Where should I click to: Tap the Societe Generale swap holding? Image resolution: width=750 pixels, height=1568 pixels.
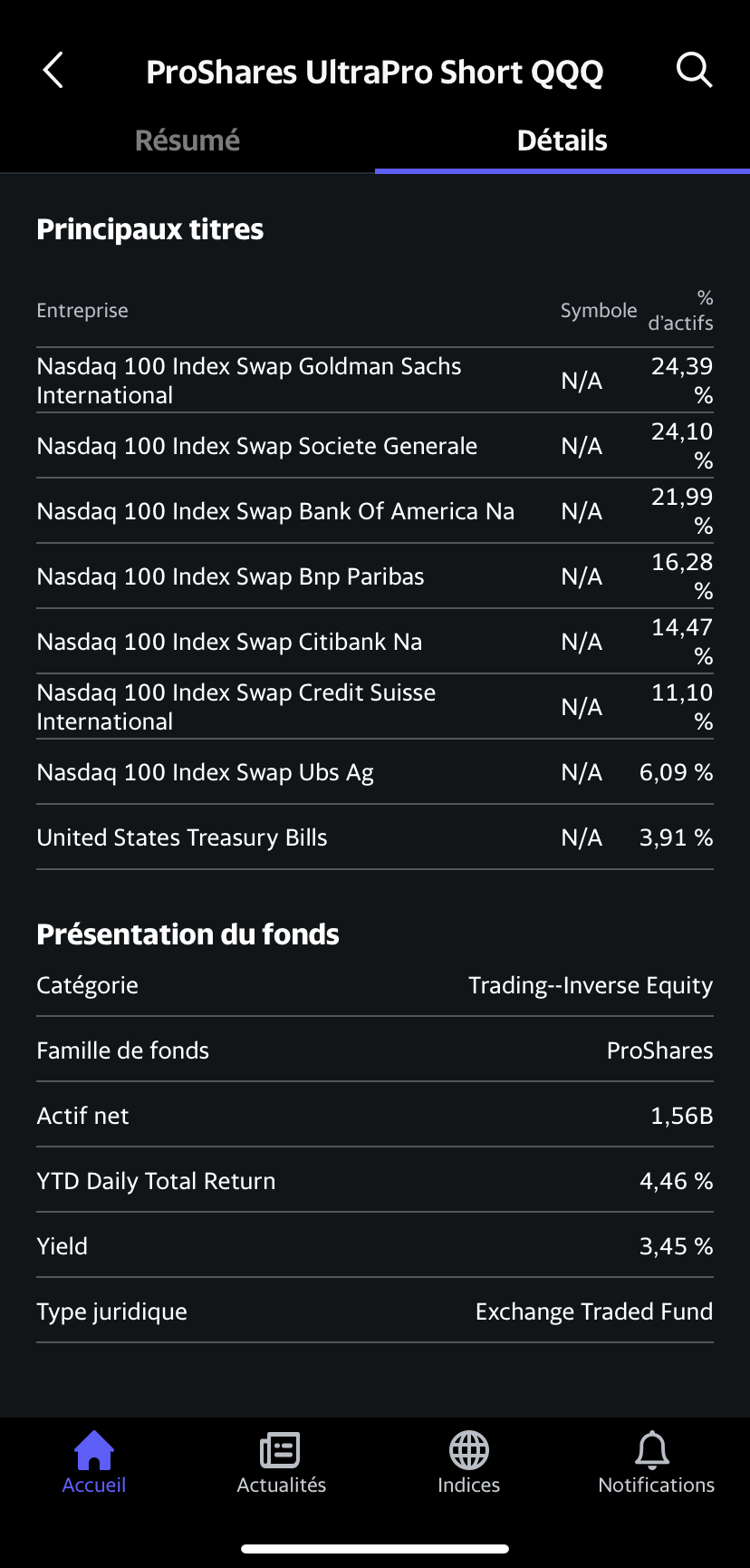[257, 446]
